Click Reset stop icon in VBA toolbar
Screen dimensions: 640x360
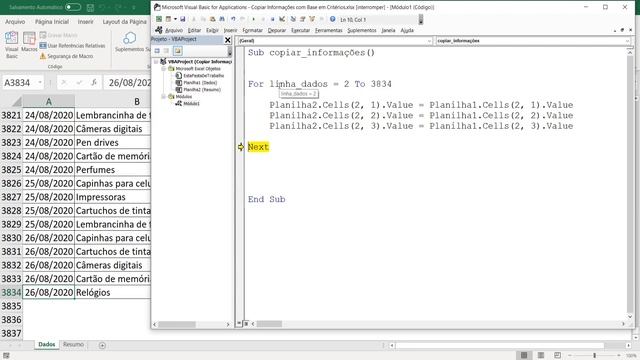coord(273,19)
